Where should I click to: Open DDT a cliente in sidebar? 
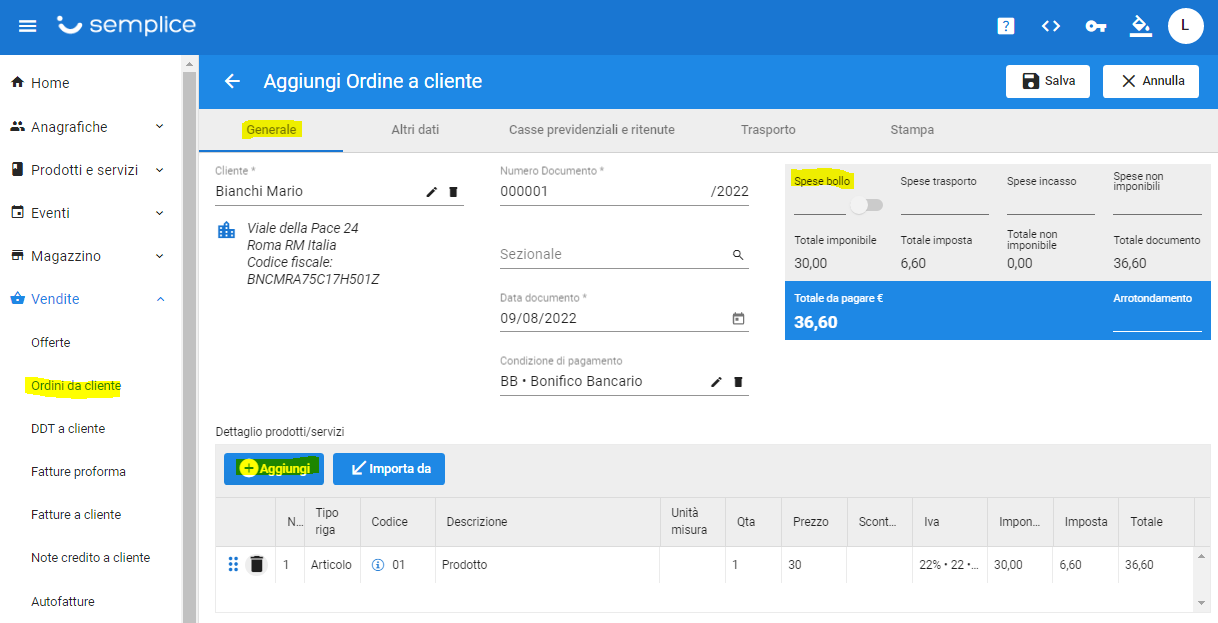coord(68,429)
